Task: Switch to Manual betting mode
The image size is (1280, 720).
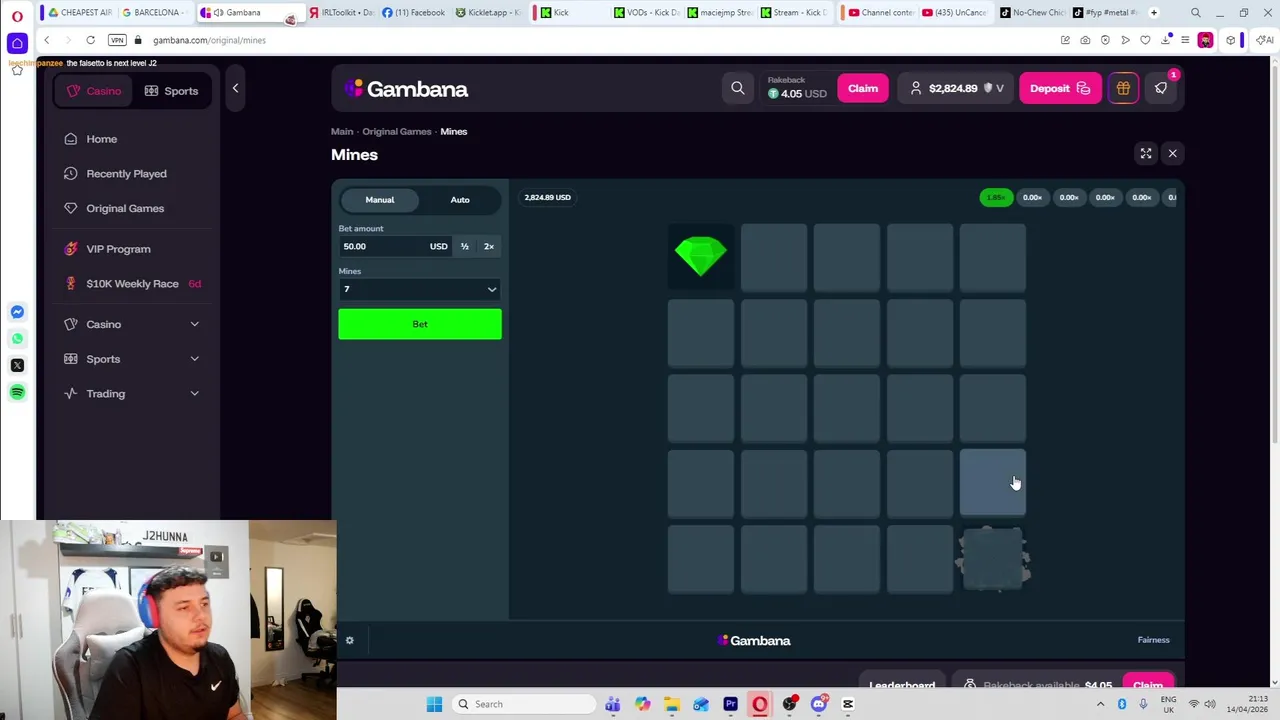Action: 380,200
